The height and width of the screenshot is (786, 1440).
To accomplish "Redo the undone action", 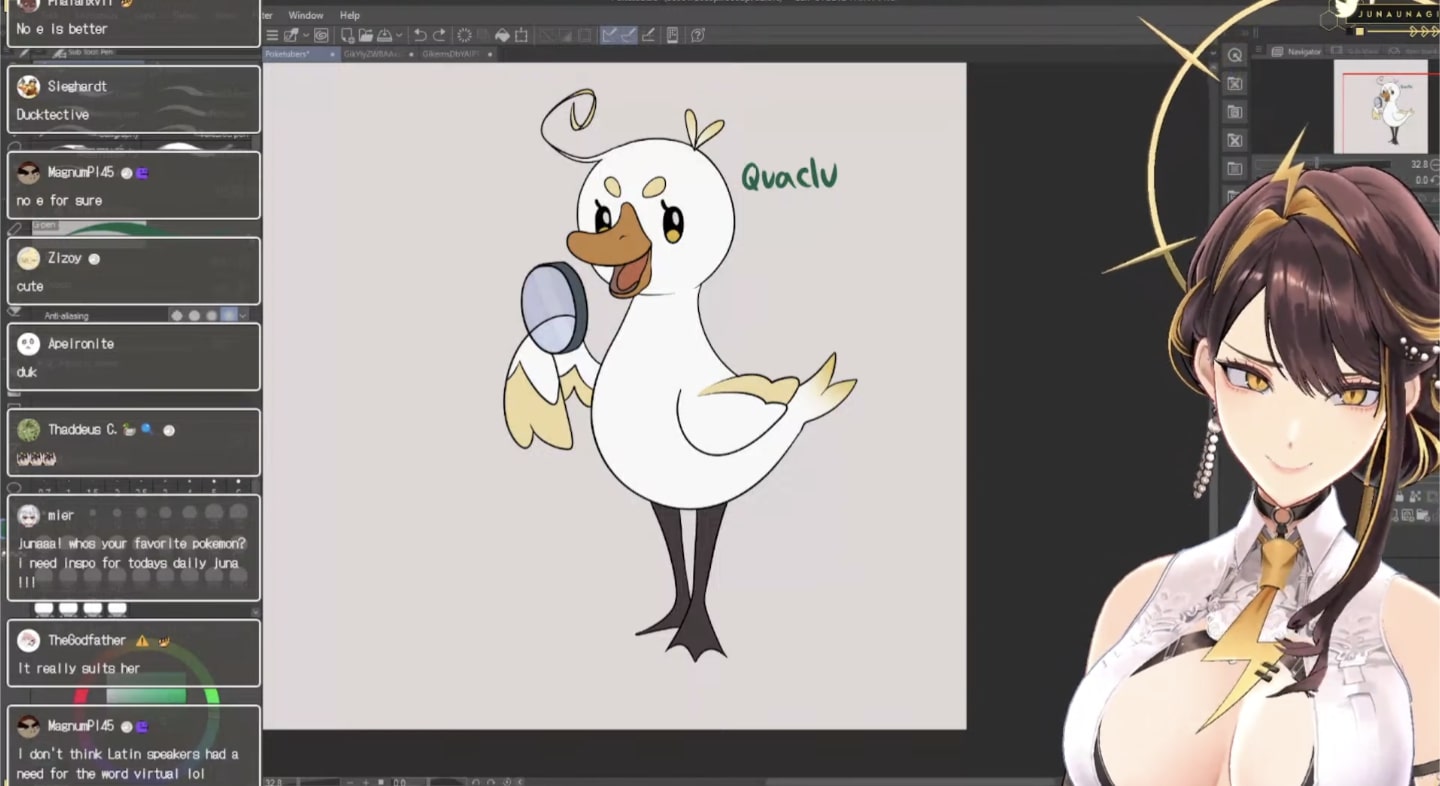I will [439, 35].
